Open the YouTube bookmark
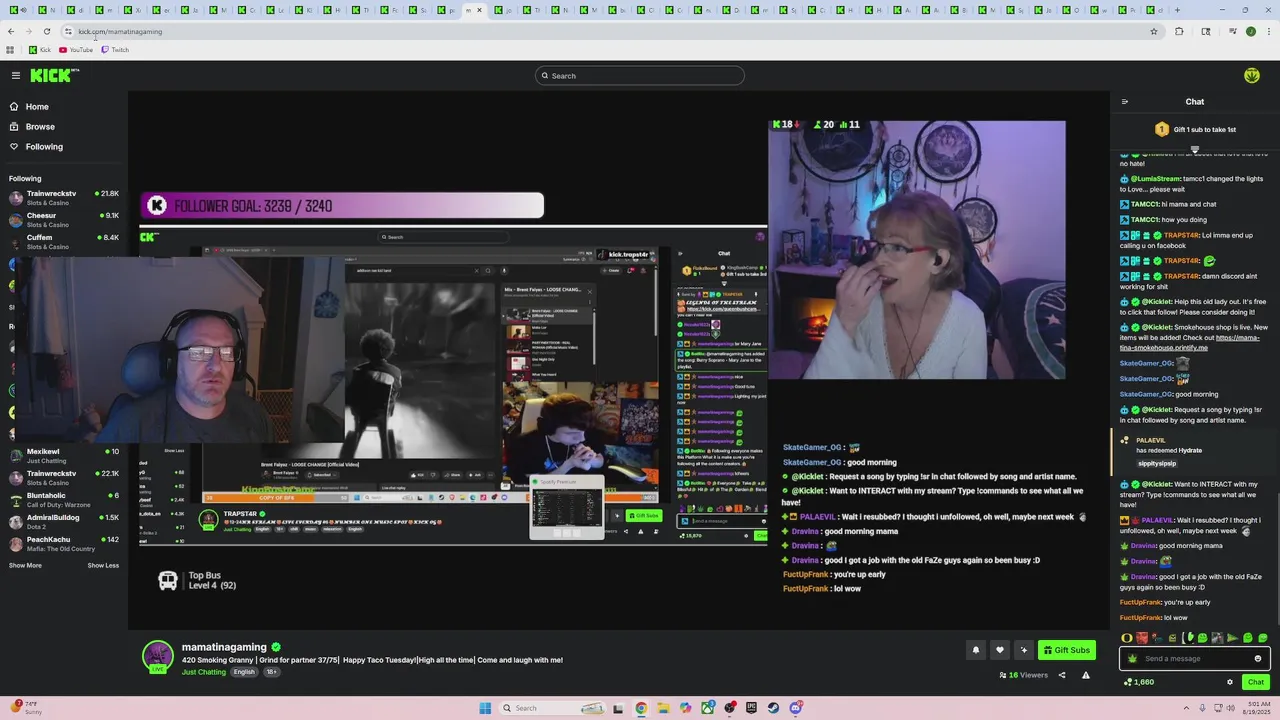The height and width of the screenshot is (720, 1280). coord(76,49)
